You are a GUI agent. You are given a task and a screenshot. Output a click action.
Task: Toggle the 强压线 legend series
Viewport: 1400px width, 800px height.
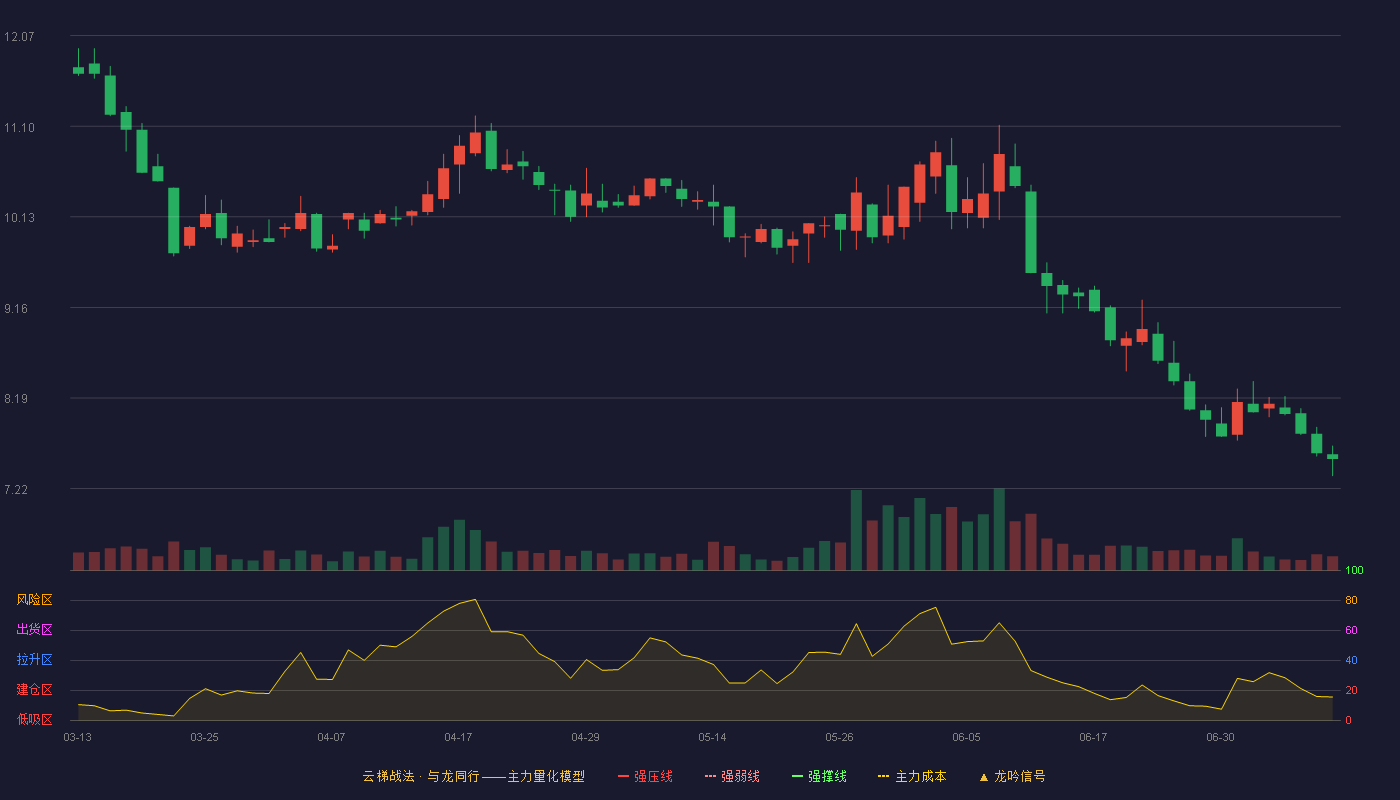[x=645, y=776]
